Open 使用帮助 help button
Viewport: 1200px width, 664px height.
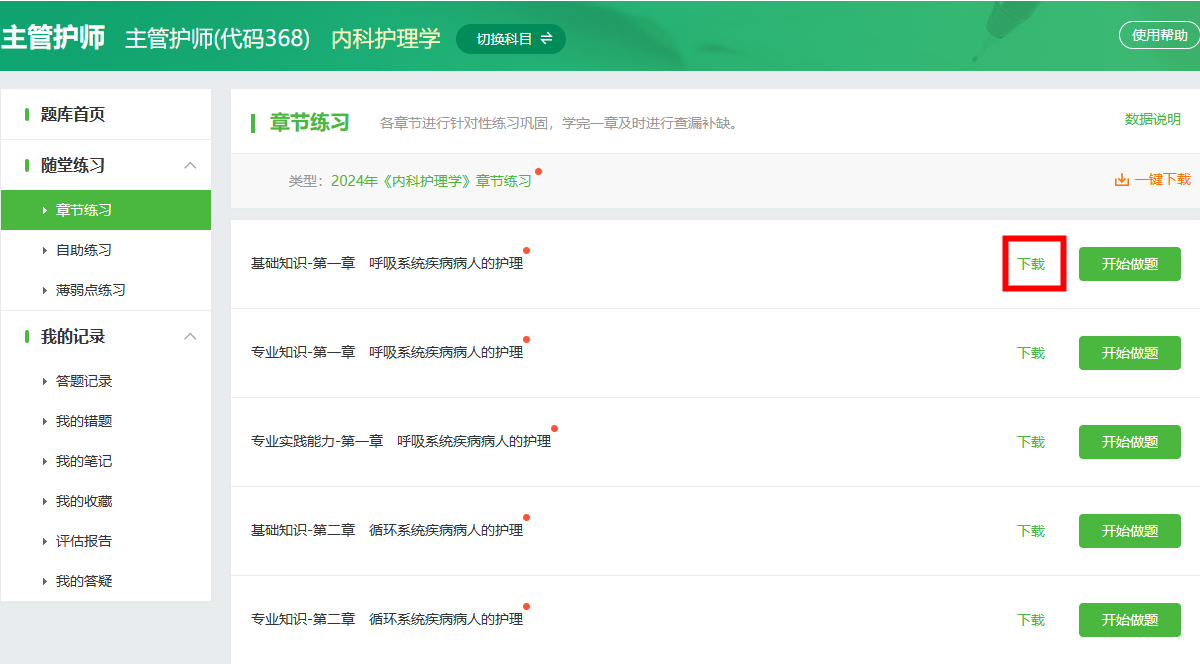[x=1159, y=35]
